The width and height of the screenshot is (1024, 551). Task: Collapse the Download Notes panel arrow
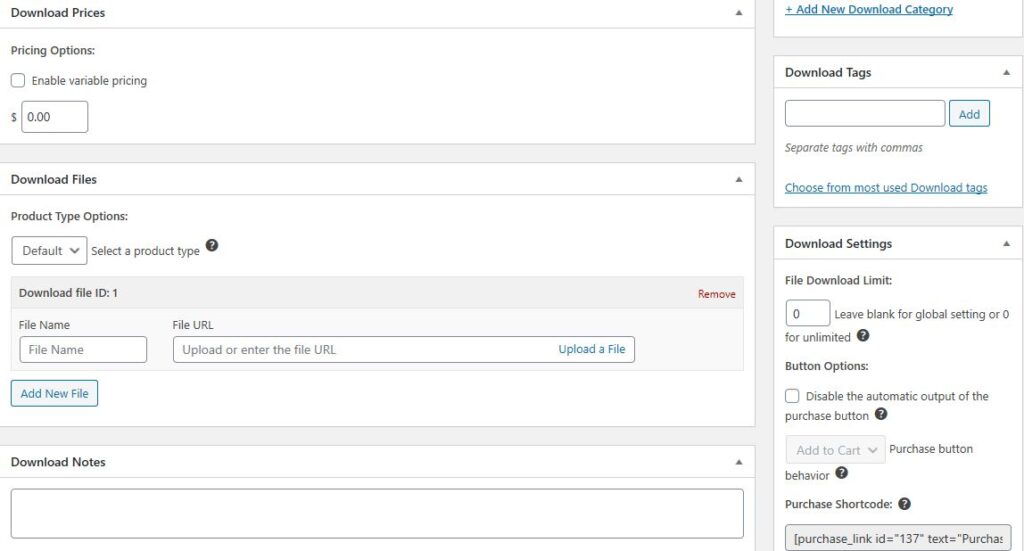[x=739, y=462]
